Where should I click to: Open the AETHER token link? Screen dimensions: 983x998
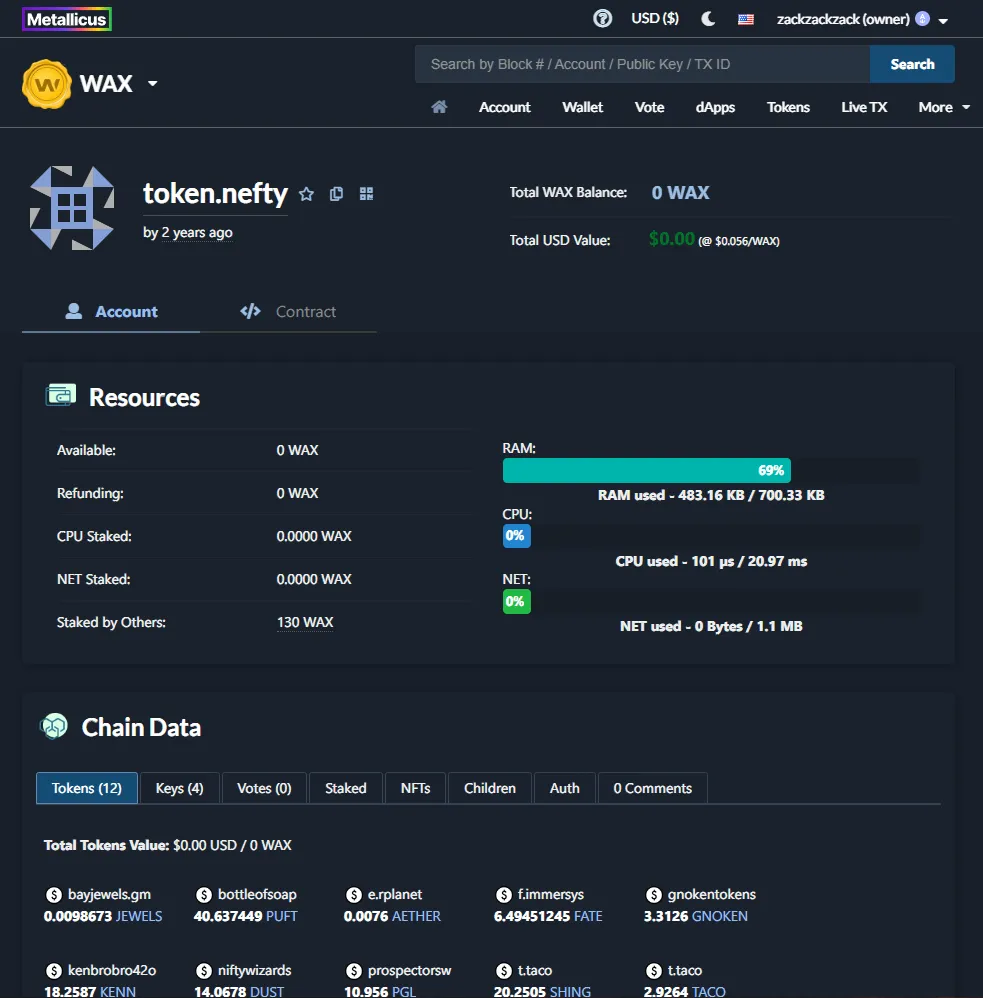pos(416,916)
